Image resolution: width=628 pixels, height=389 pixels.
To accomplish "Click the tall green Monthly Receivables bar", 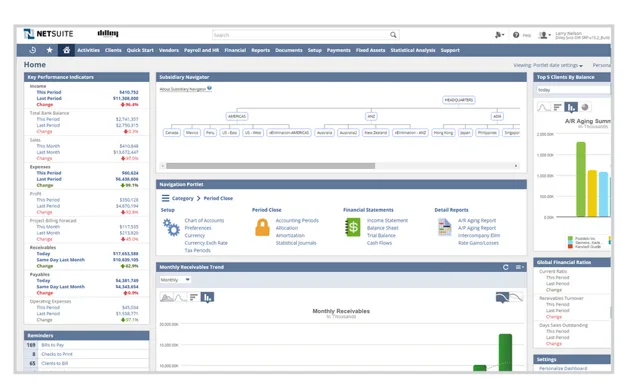I will [x=505, y=353].
